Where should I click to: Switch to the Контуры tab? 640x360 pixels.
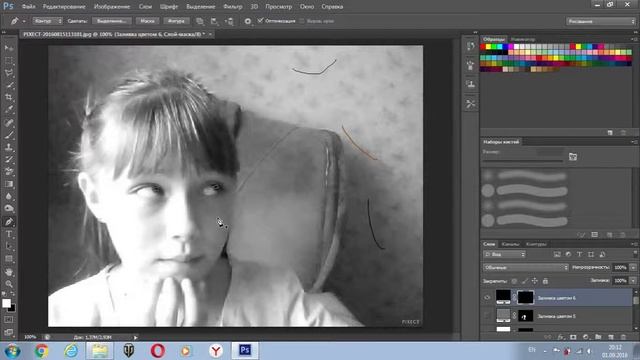[536, 244]
